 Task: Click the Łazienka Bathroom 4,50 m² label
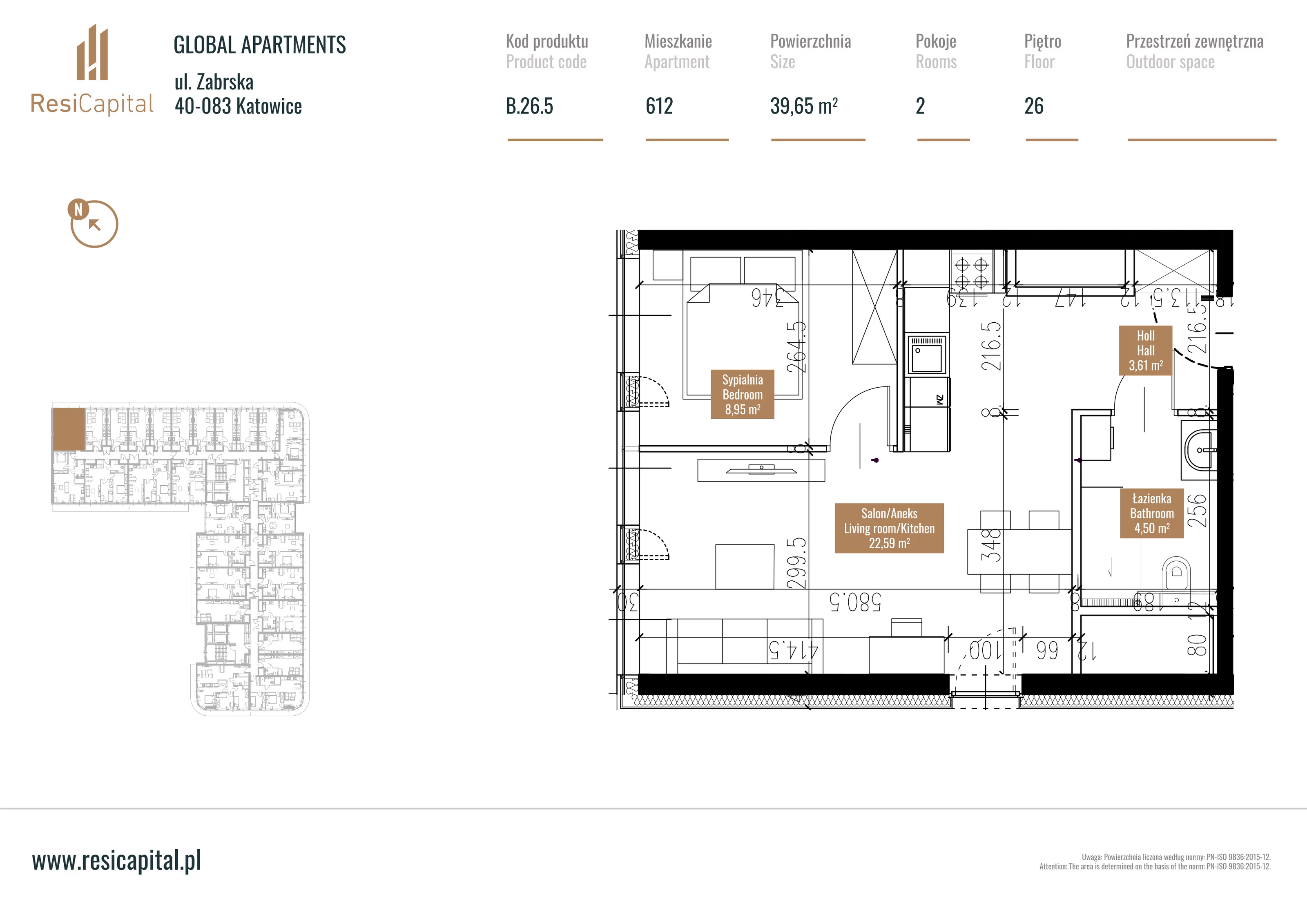pos(1152,513)
